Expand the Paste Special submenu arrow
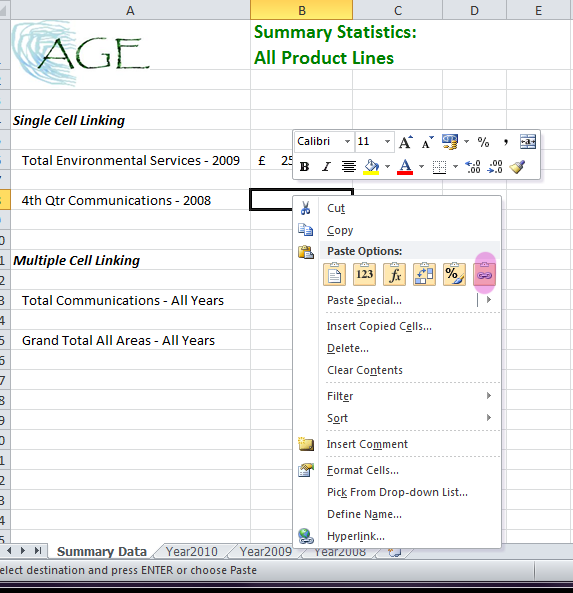 coord(489,300)
